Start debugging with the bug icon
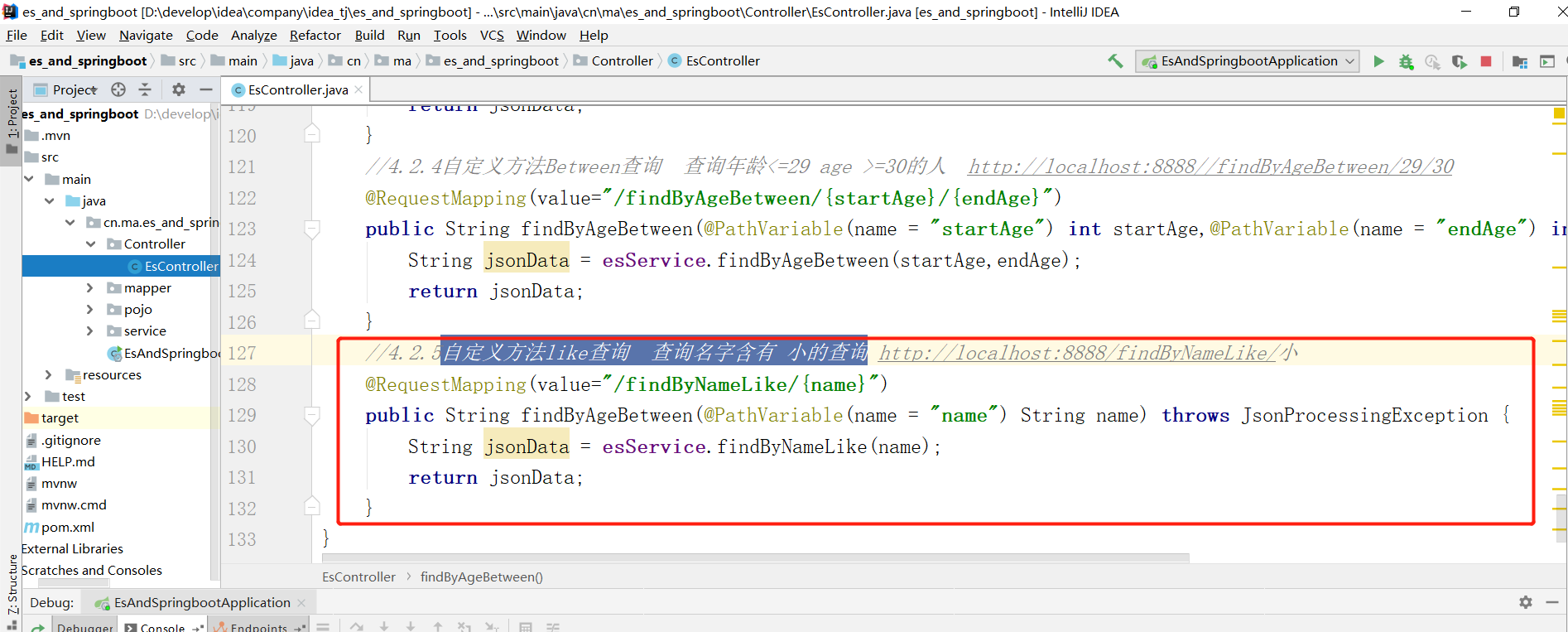Screen dimensions: 1568x632 pos(1406,61)
